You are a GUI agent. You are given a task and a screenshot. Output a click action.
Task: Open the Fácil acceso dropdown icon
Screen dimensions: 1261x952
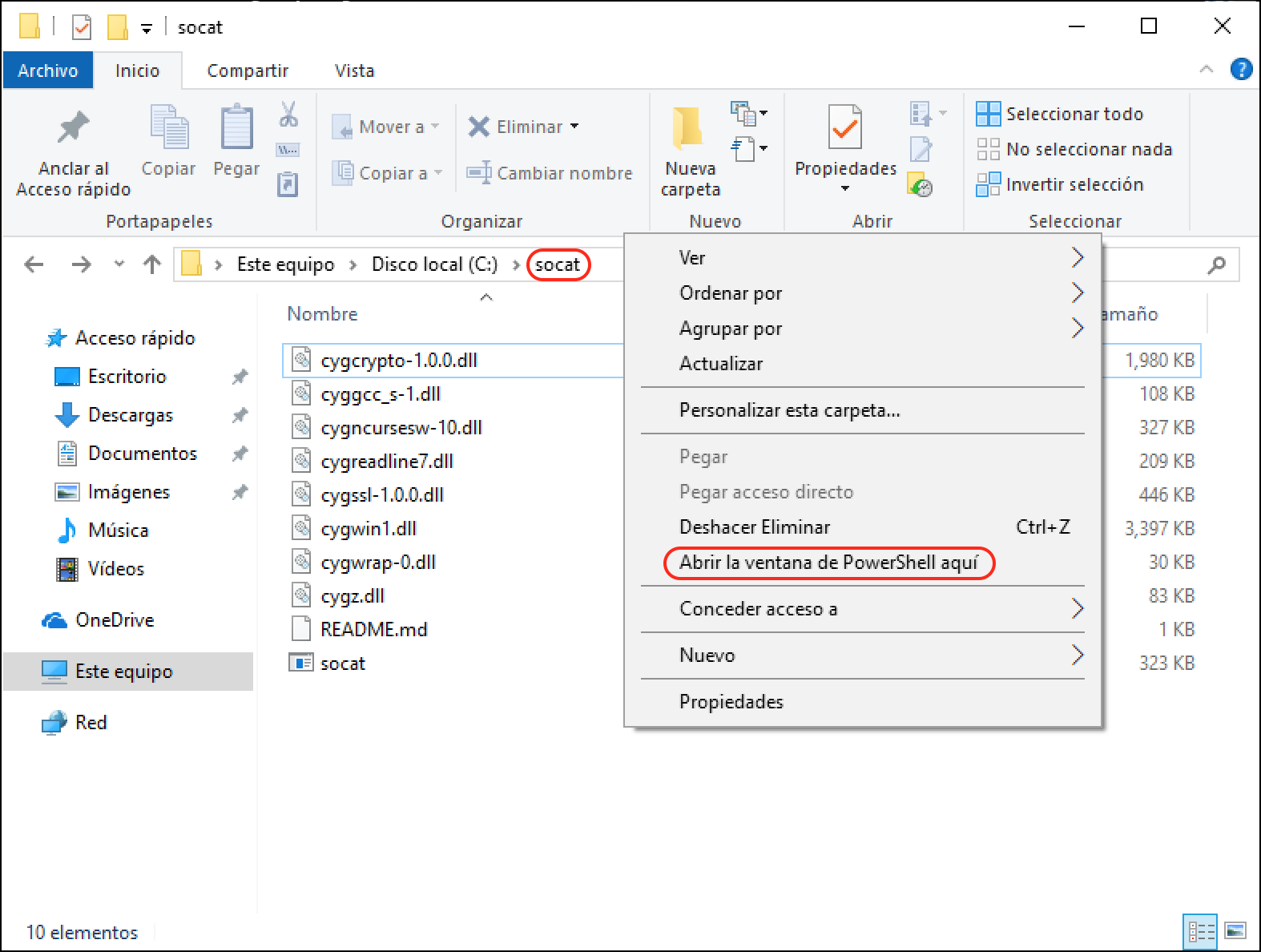coord(749,149)
